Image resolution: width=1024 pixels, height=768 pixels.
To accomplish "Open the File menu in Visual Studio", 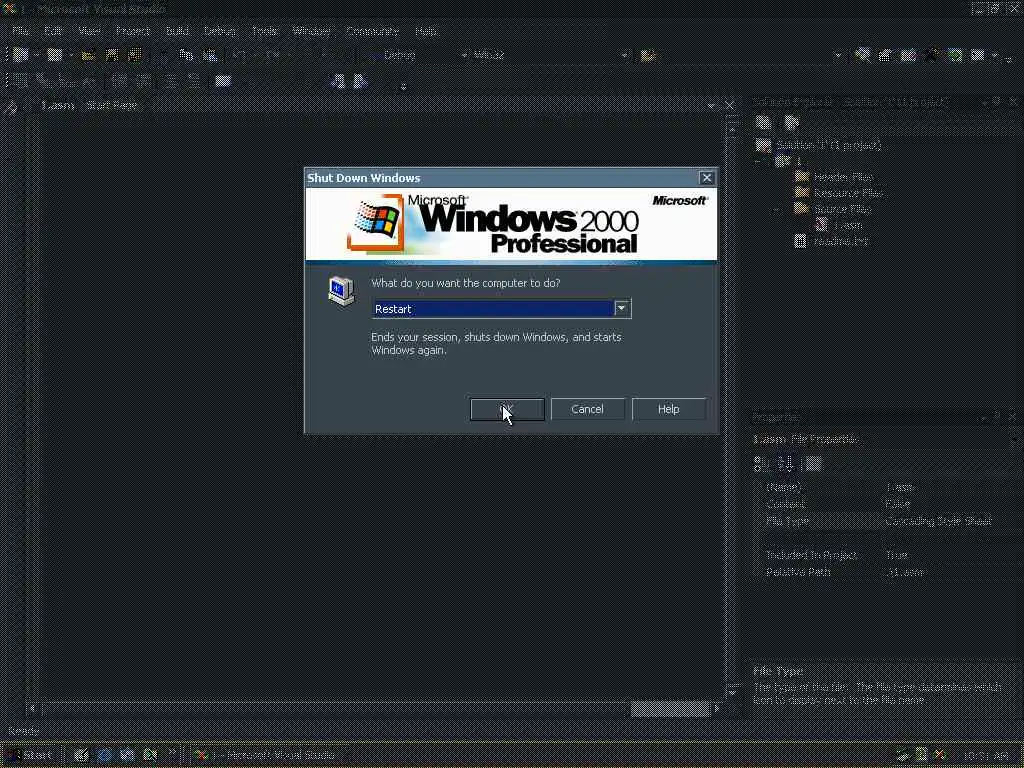I will pyautogui.click(x=21, y=31).
